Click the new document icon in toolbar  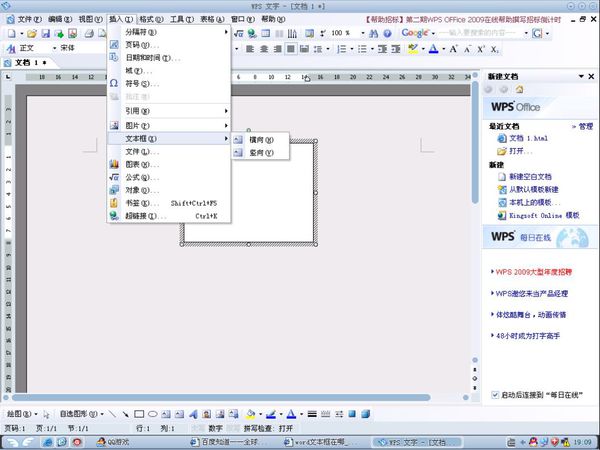(10, 33)
